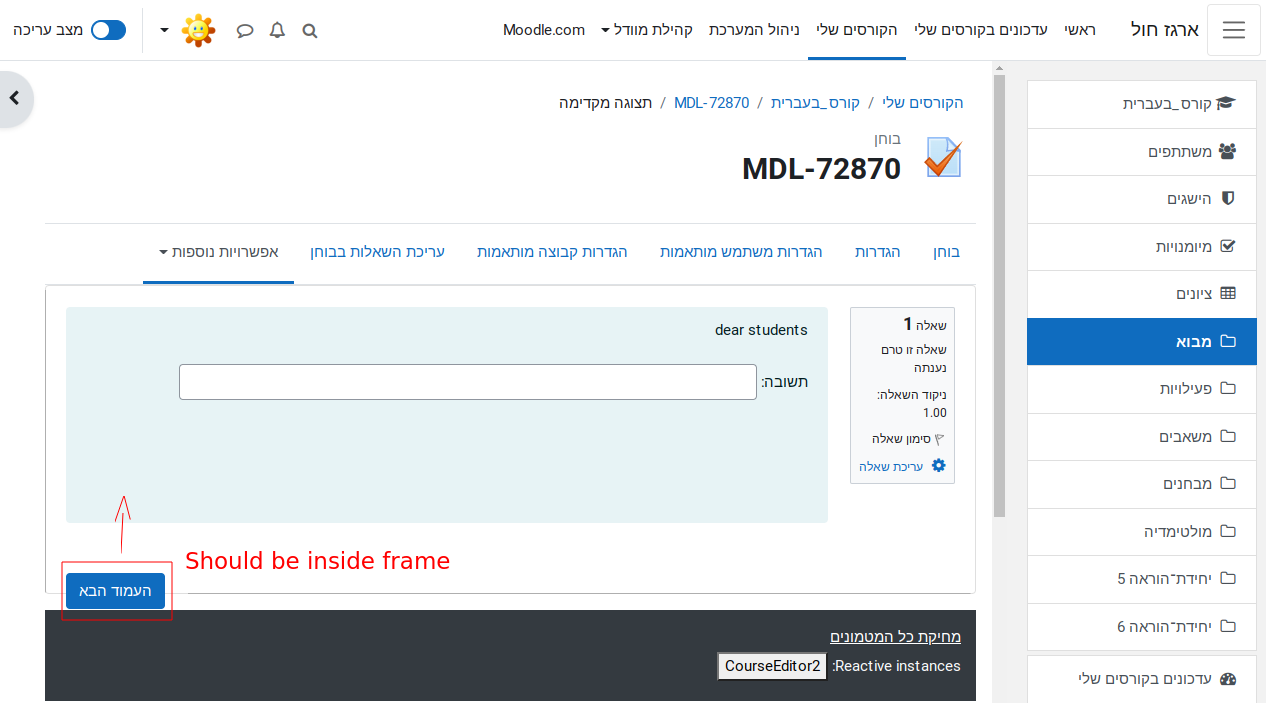
Task: Open יחידת־הוראה 5 section in sidebar
Action: point(1142,579)
